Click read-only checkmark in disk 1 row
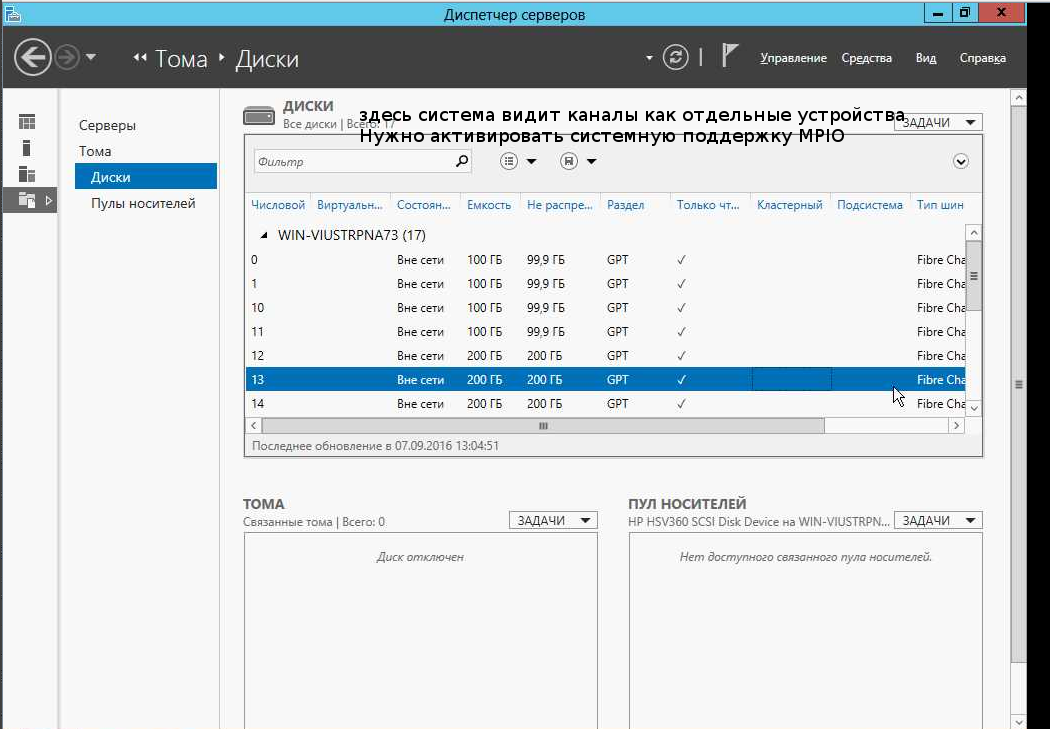The image size is (1050, 729). click(681, 284)
